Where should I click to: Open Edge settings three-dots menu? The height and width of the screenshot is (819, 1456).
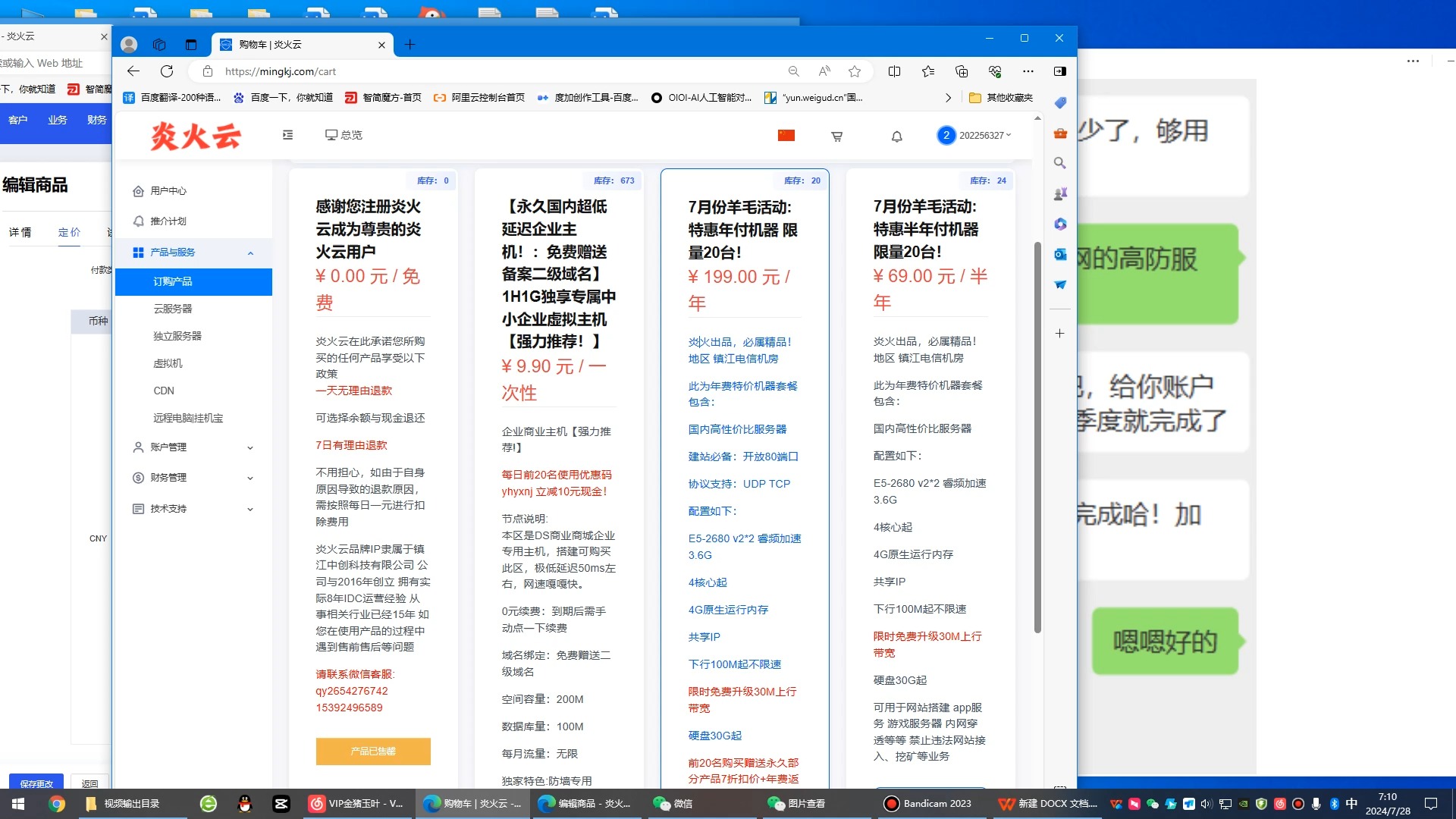click(1028, 71)
